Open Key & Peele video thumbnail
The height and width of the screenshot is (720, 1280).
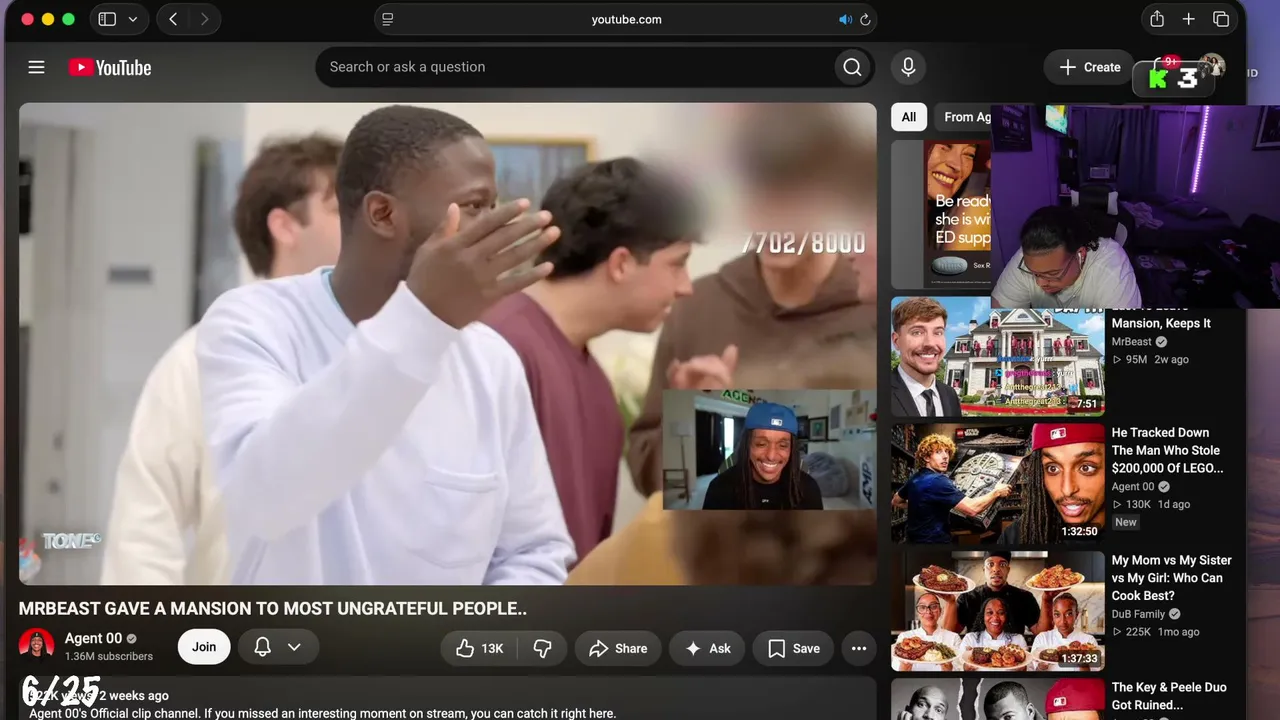point(998,699)
